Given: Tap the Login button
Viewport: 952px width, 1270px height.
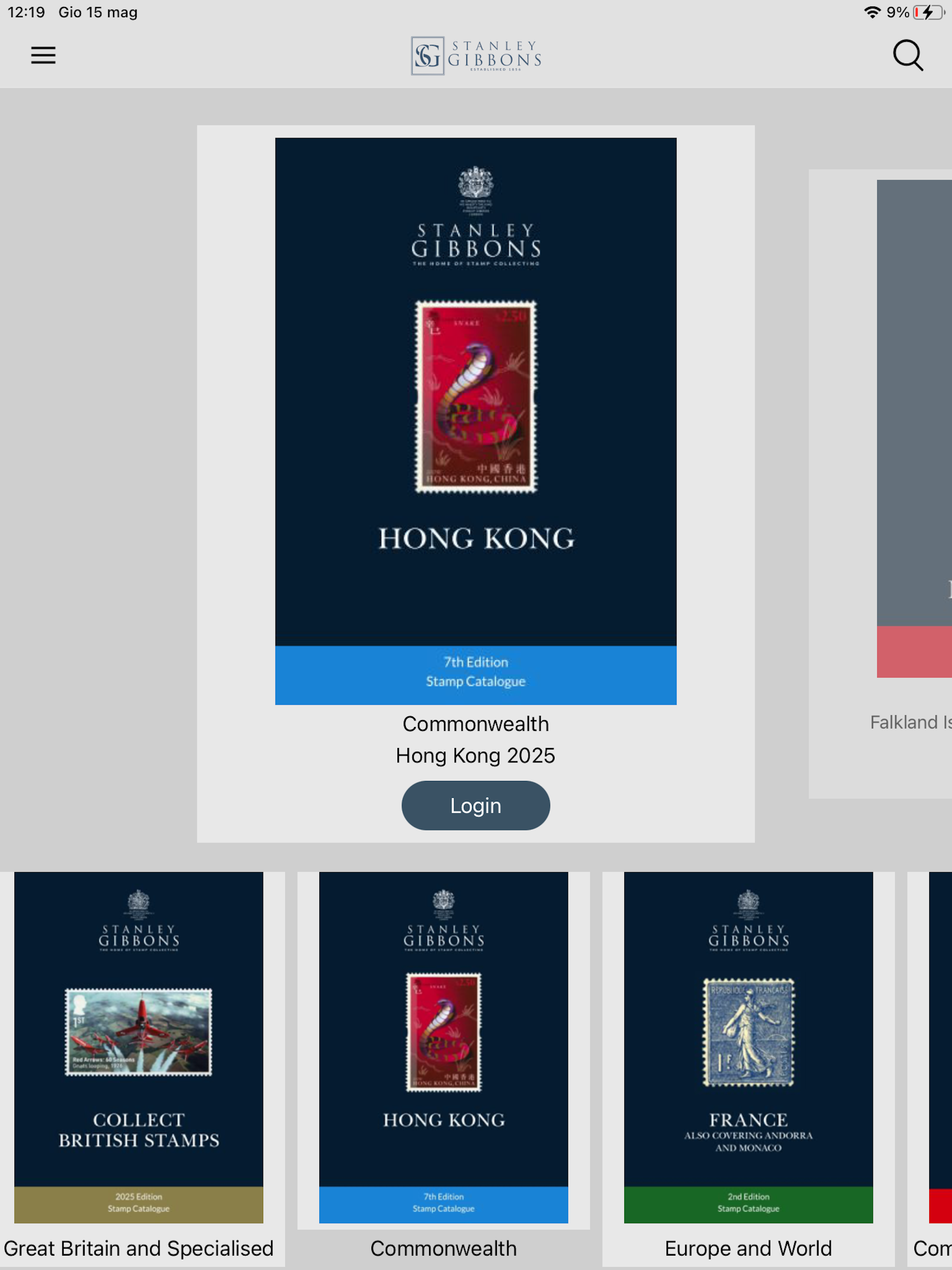Looking at the screenshot, I should [476, 805].
